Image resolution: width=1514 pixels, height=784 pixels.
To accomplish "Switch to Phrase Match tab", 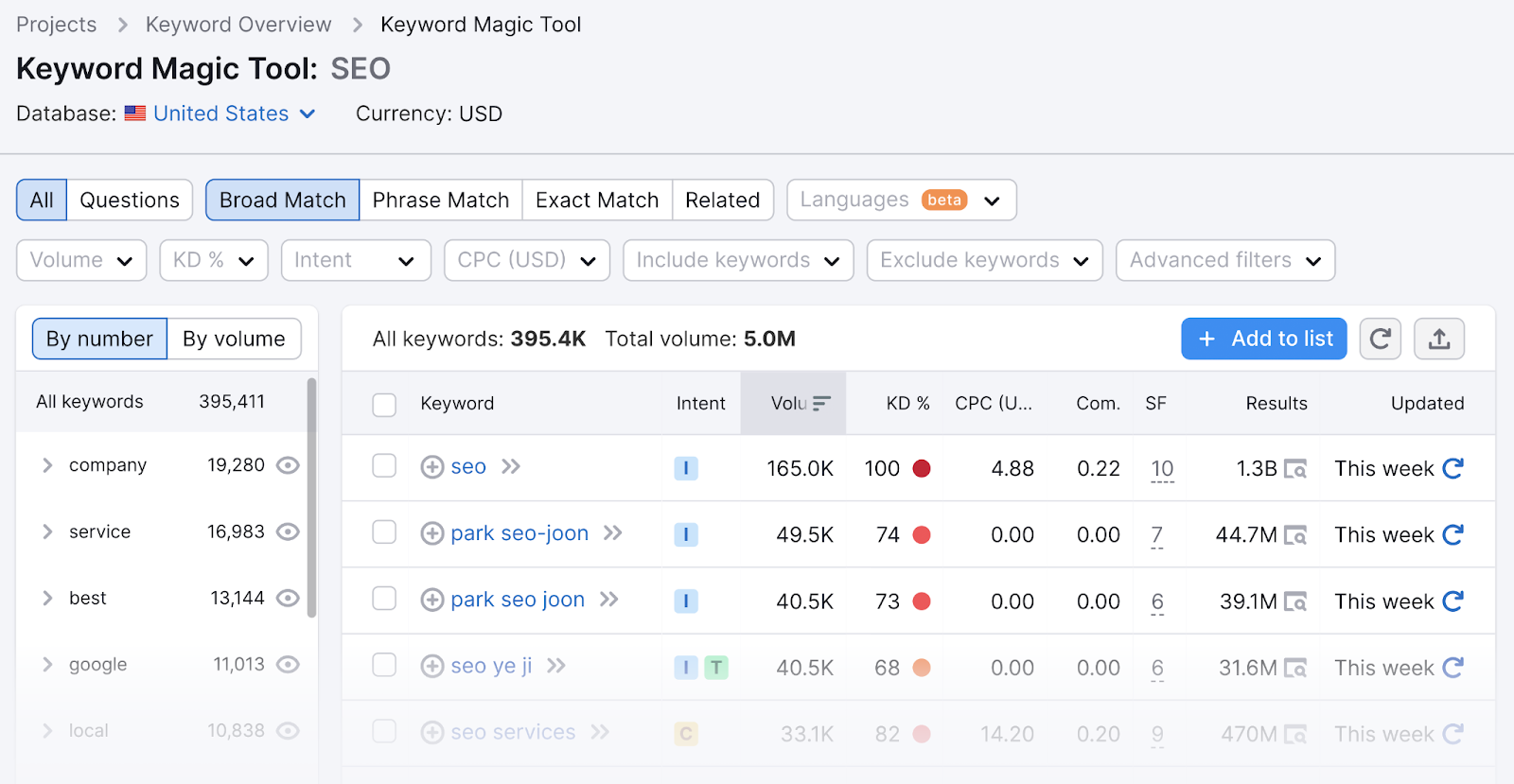I will click(441, 200).
